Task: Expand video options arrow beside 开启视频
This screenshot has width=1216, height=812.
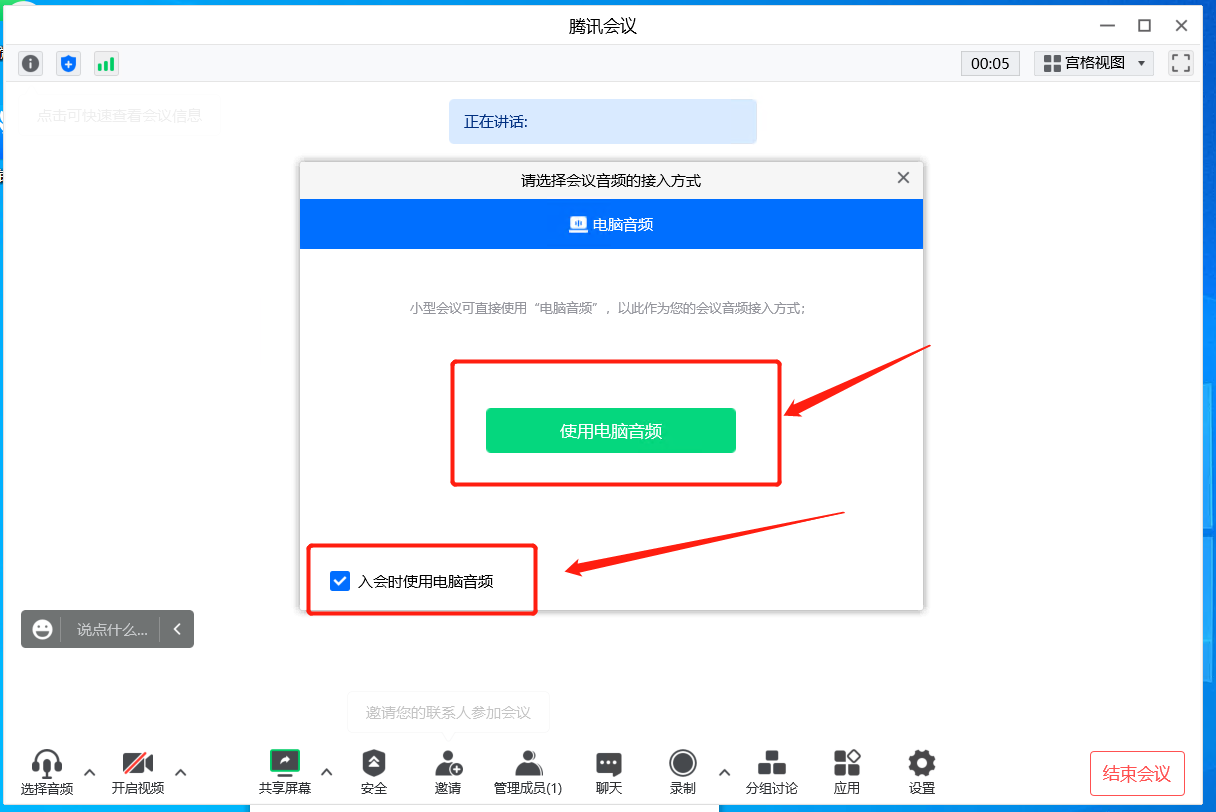Action: (x=181, y=772)
